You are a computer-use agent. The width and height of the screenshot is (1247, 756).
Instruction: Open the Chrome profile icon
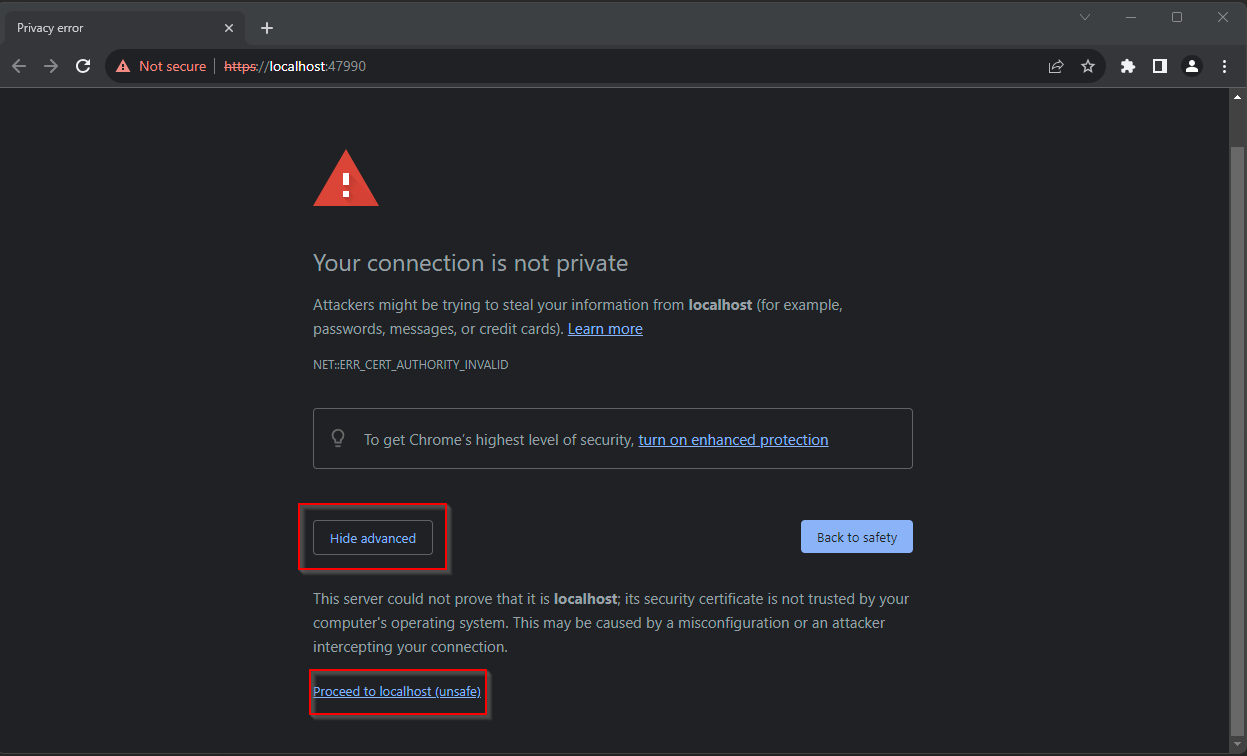pyautogui.click(x=1192, y=66)
